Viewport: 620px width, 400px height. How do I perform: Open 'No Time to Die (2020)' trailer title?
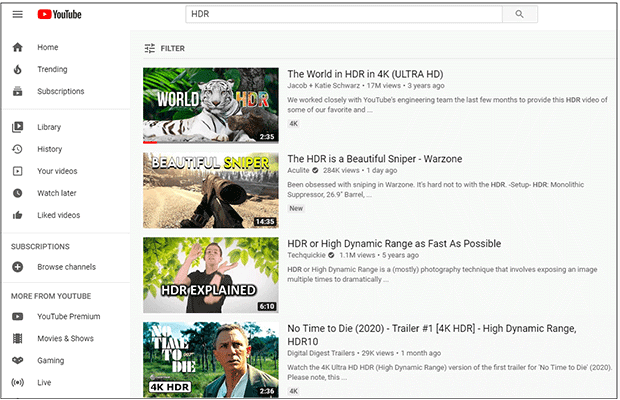(x=432, y=335)
